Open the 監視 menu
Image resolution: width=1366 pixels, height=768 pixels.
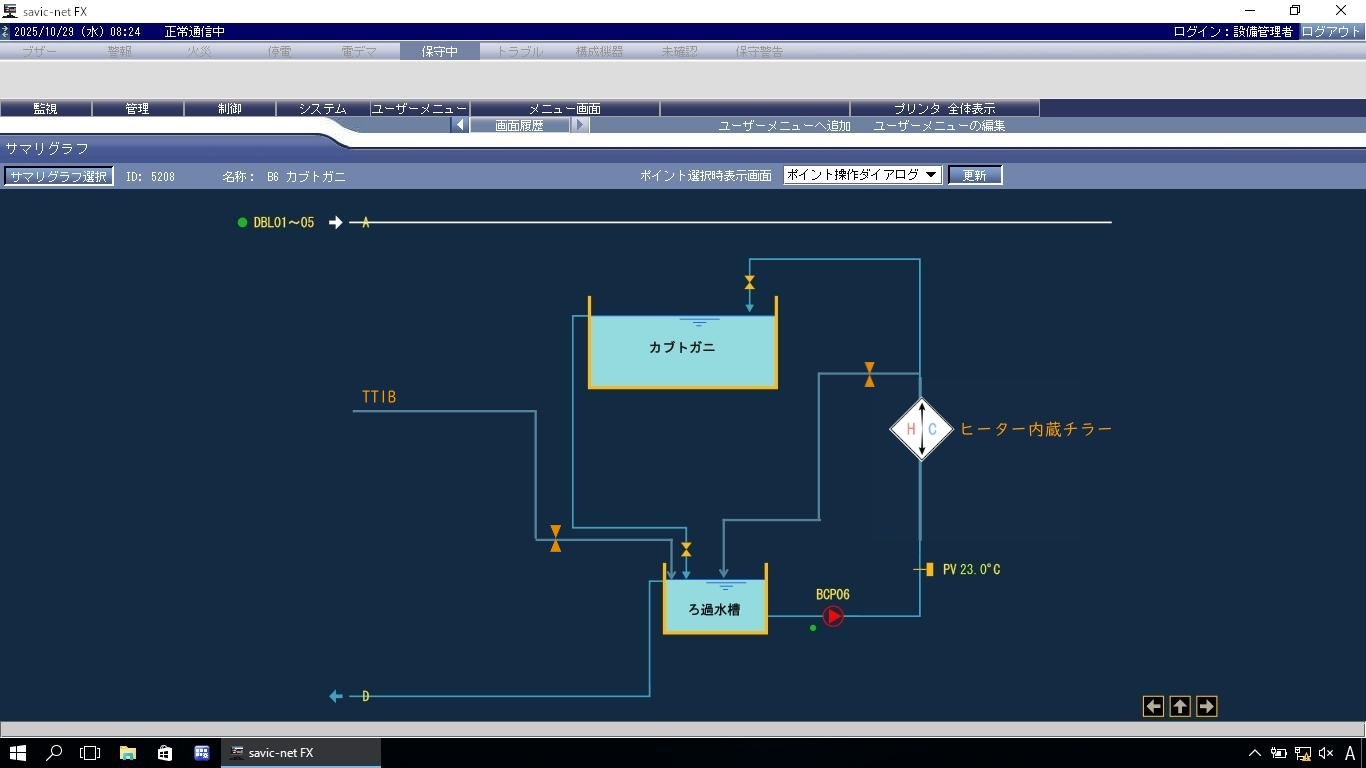pos(46,108)
